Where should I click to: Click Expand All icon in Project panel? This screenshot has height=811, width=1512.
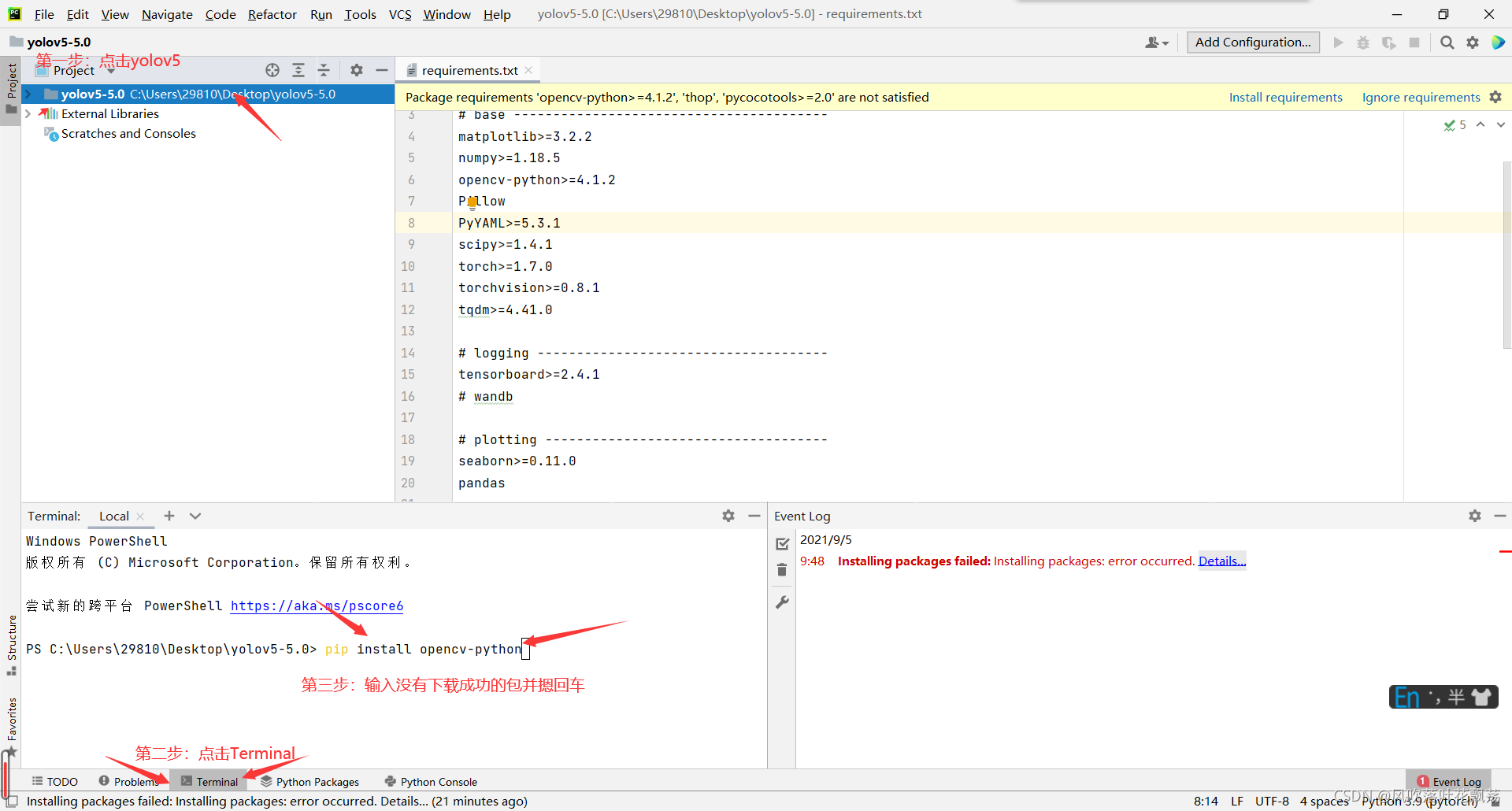[x=298, y=70]
